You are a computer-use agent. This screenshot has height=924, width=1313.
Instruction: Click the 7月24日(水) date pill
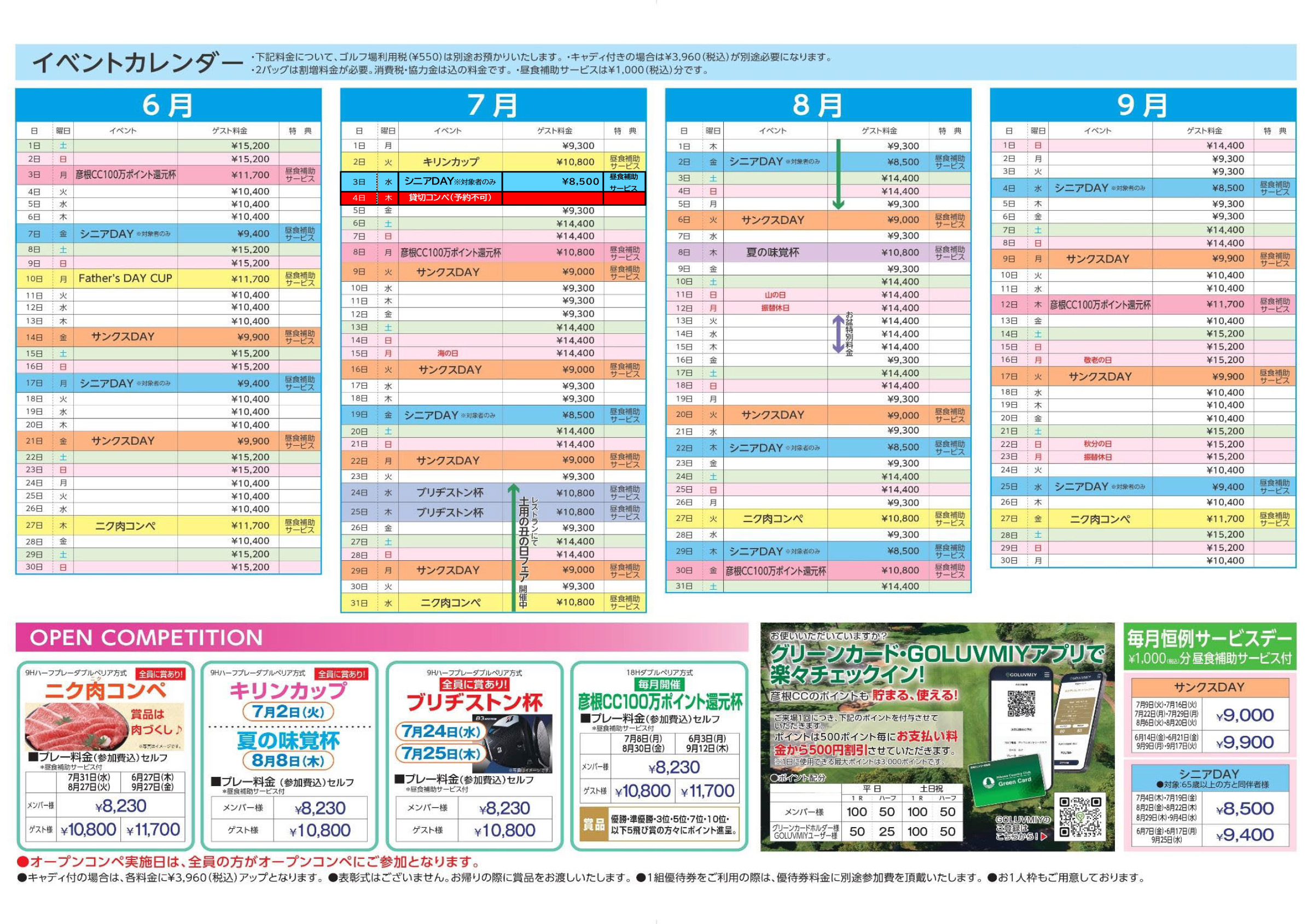(x=440, y=731)
